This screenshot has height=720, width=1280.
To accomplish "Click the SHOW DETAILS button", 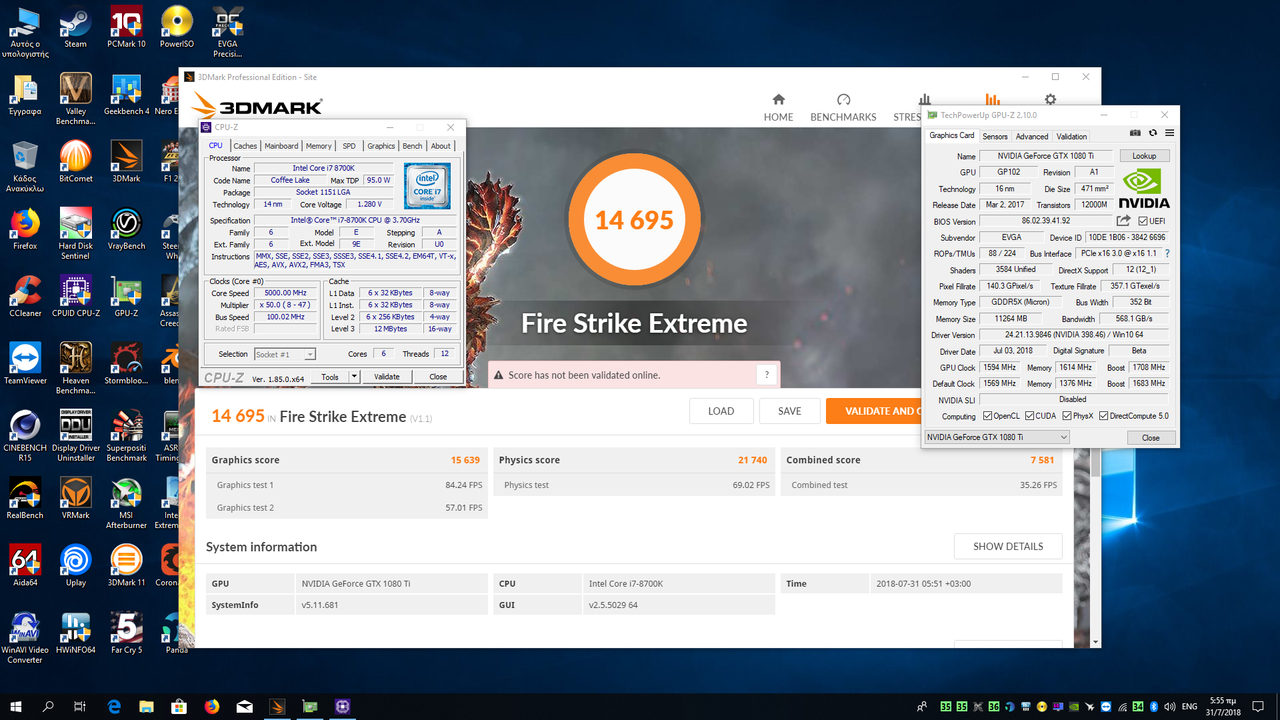I will tap(1008, 546).
